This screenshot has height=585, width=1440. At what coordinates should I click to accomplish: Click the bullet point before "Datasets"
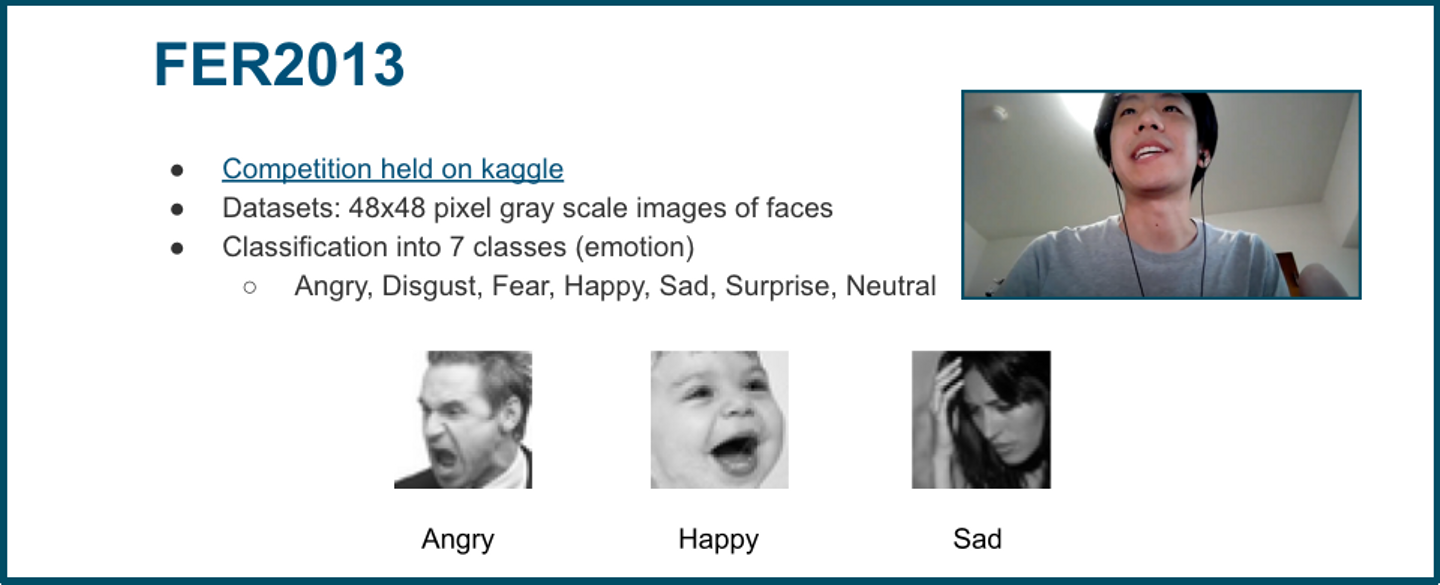point(177,209)
